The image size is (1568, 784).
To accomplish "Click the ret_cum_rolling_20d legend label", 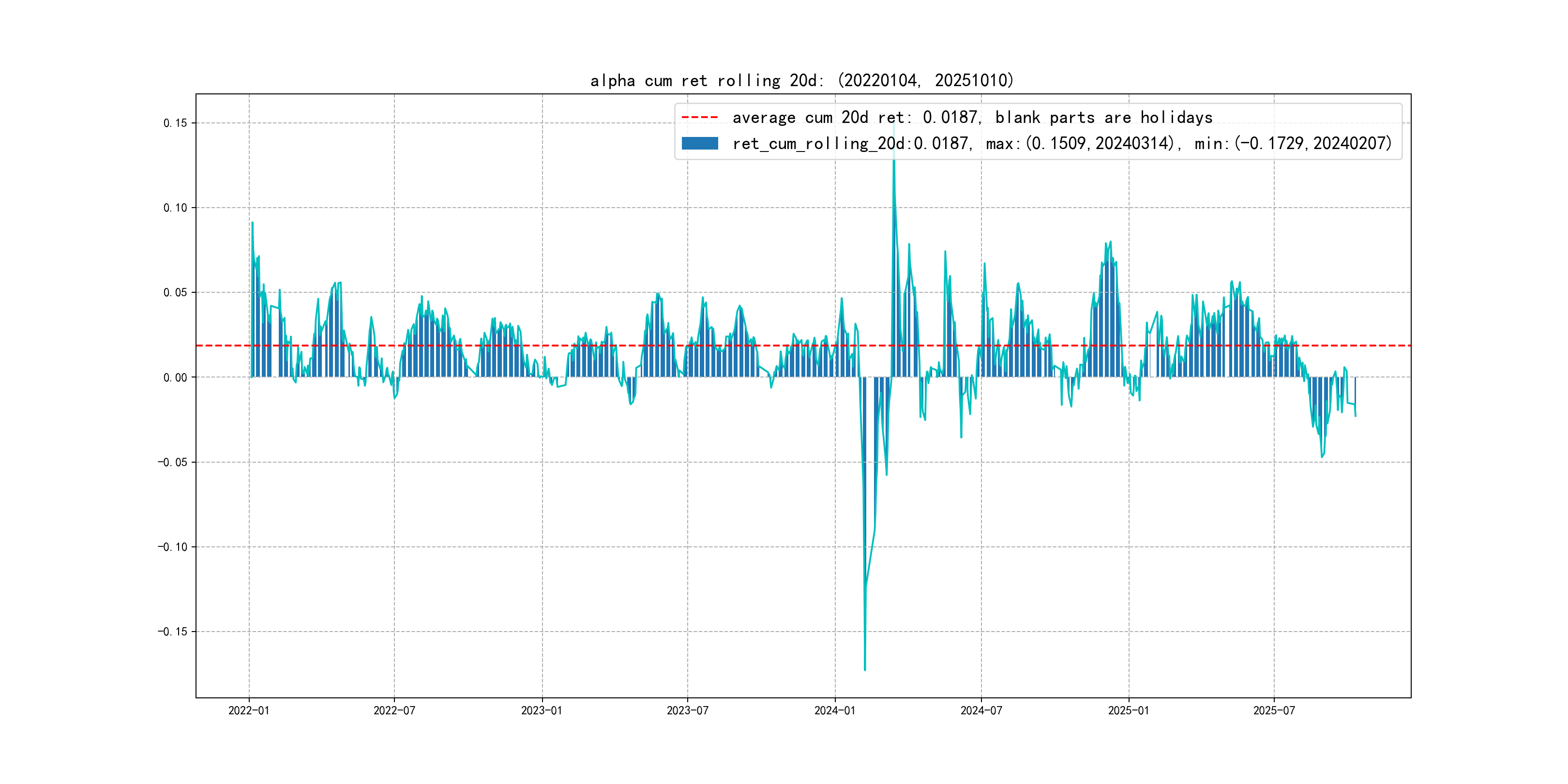I will (1062, 143).
